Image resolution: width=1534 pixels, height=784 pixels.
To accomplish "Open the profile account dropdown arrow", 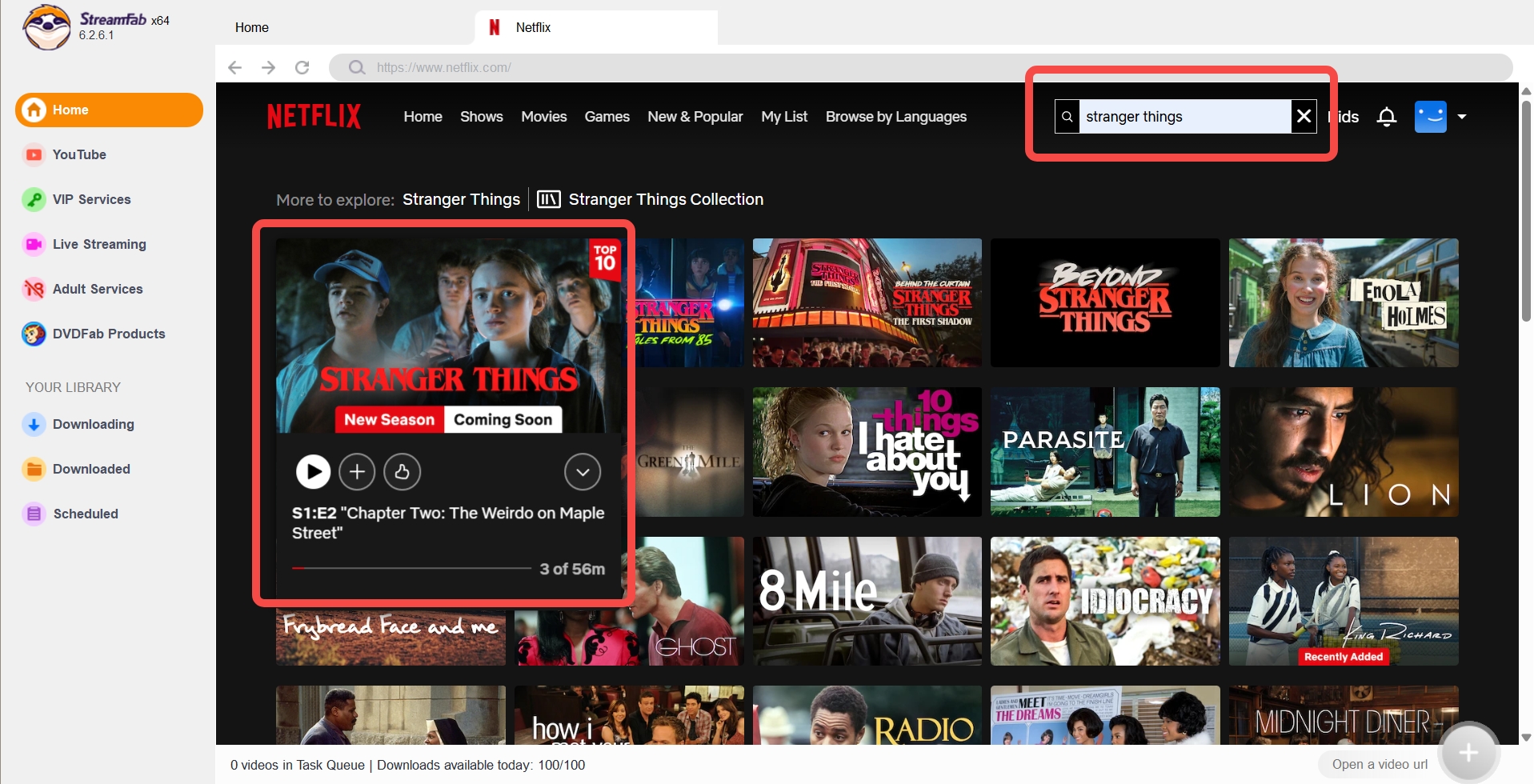I will coord(1463,116).
